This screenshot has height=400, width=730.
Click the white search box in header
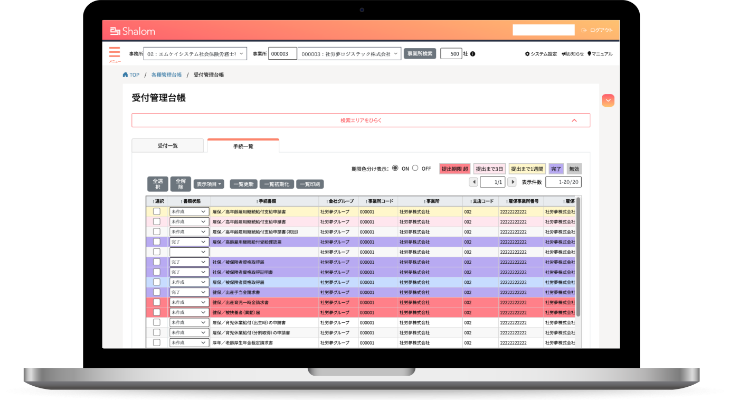coord(543,30)
